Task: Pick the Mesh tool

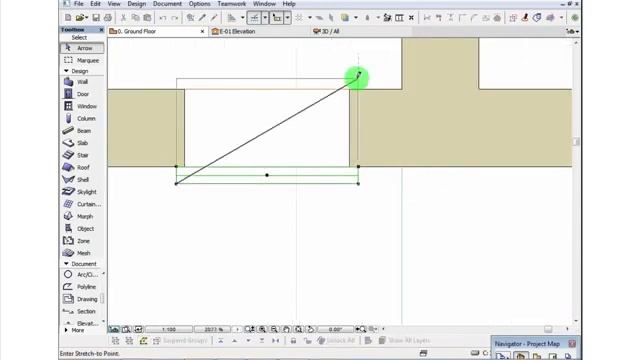Action: point(82,253)
